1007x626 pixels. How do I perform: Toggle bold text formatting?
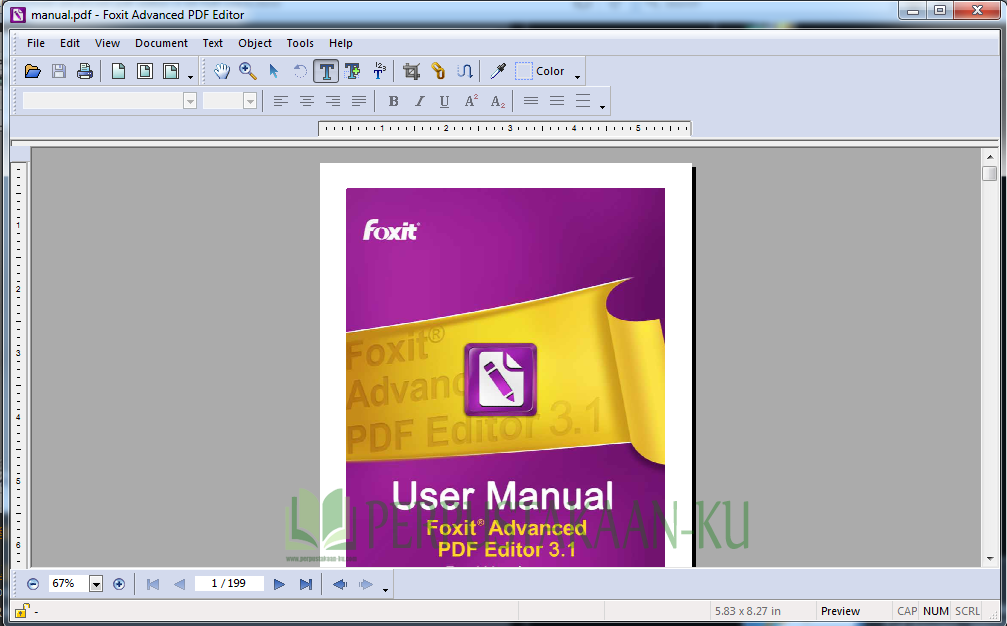393,100
